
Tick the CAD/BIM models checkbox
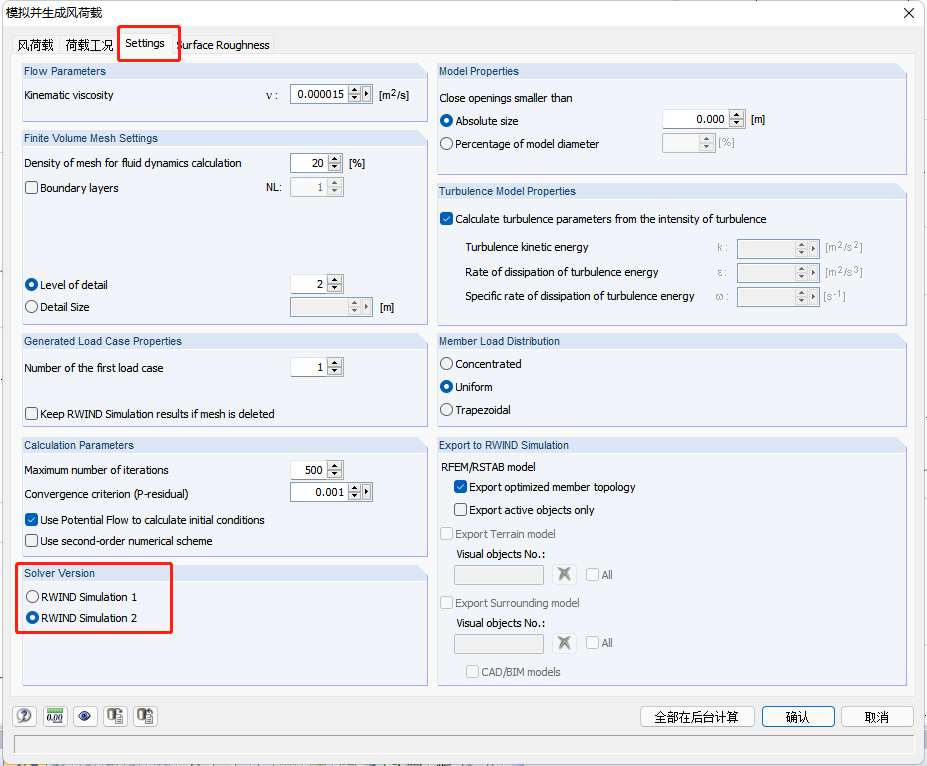pyautogui.click(x=472, y=671)
